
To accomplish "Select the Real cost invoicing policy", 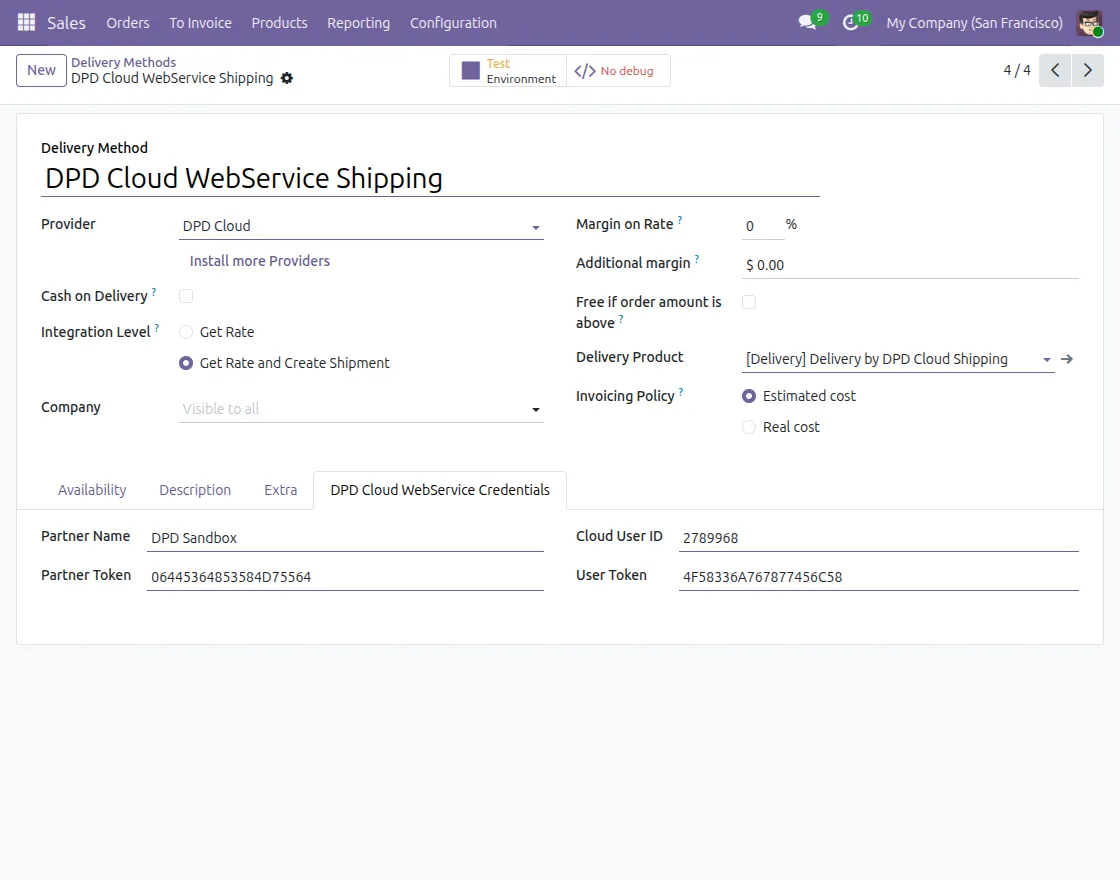I will [x=749, y=427].
